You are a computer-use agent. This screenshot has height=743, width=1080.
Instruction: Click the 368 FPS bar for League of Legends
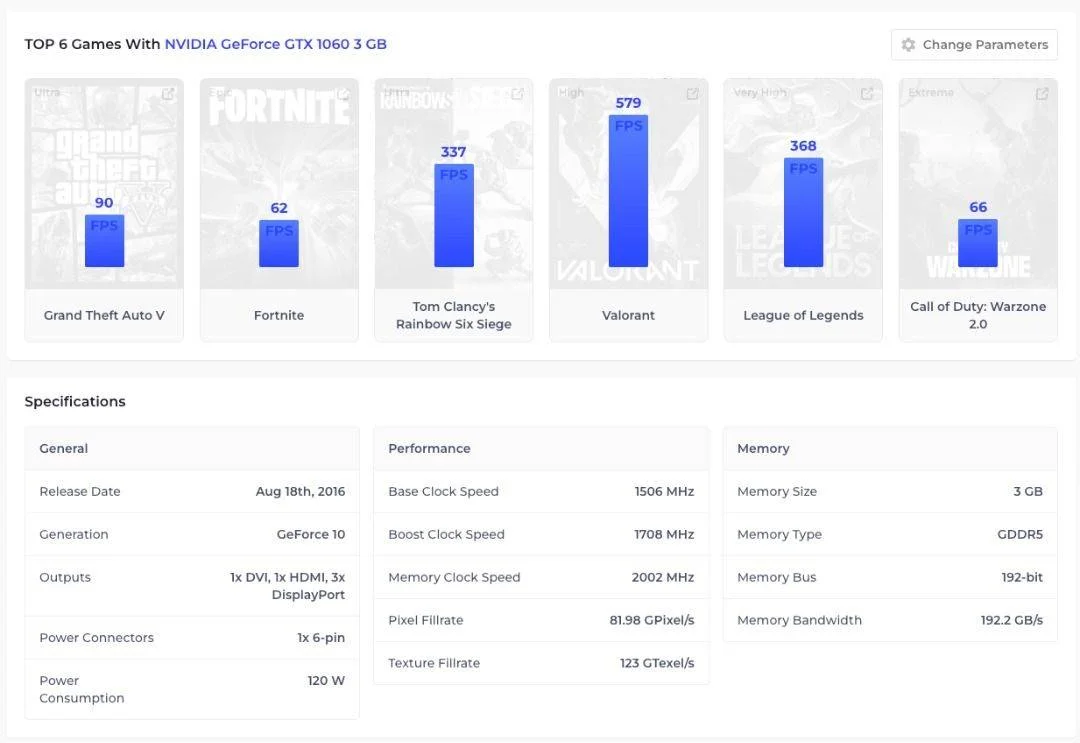click(x=803, y=212)
